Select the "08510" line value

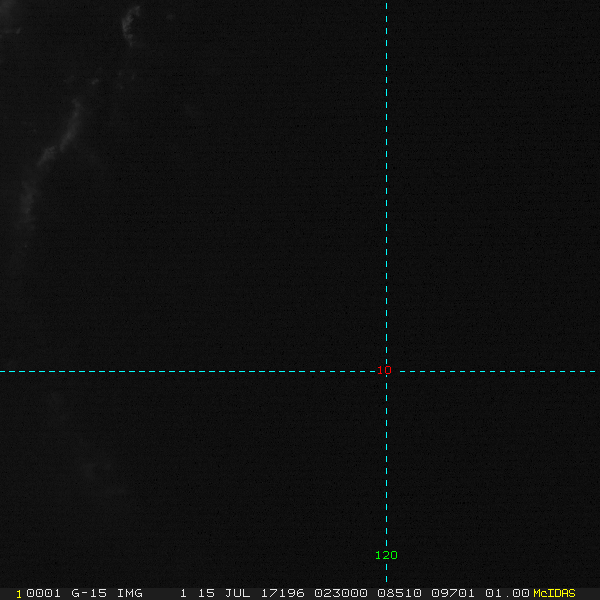(399, 593)
